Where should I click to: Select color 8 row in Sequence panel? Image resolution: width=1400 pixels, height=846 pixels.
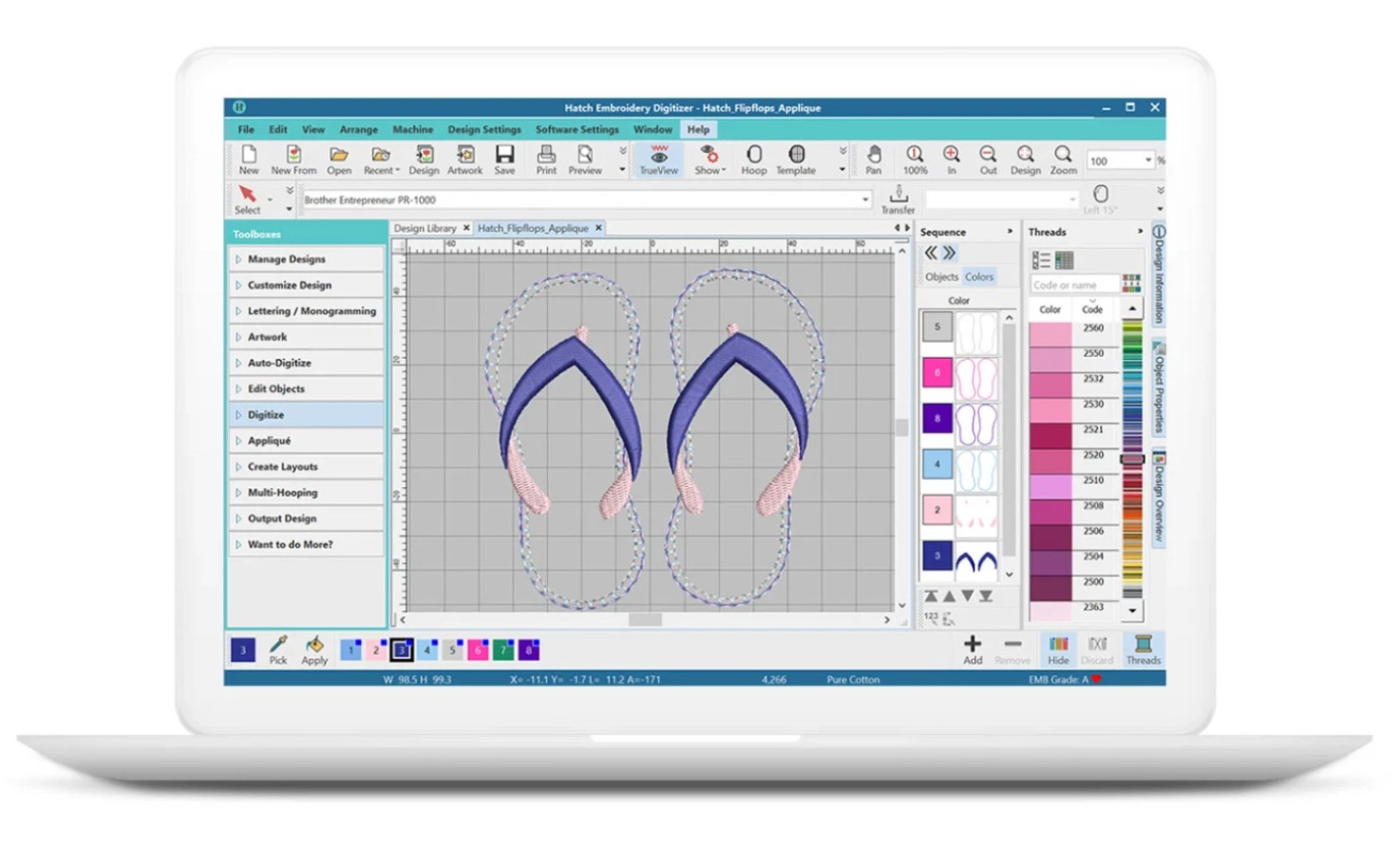(x=960, y=420)
